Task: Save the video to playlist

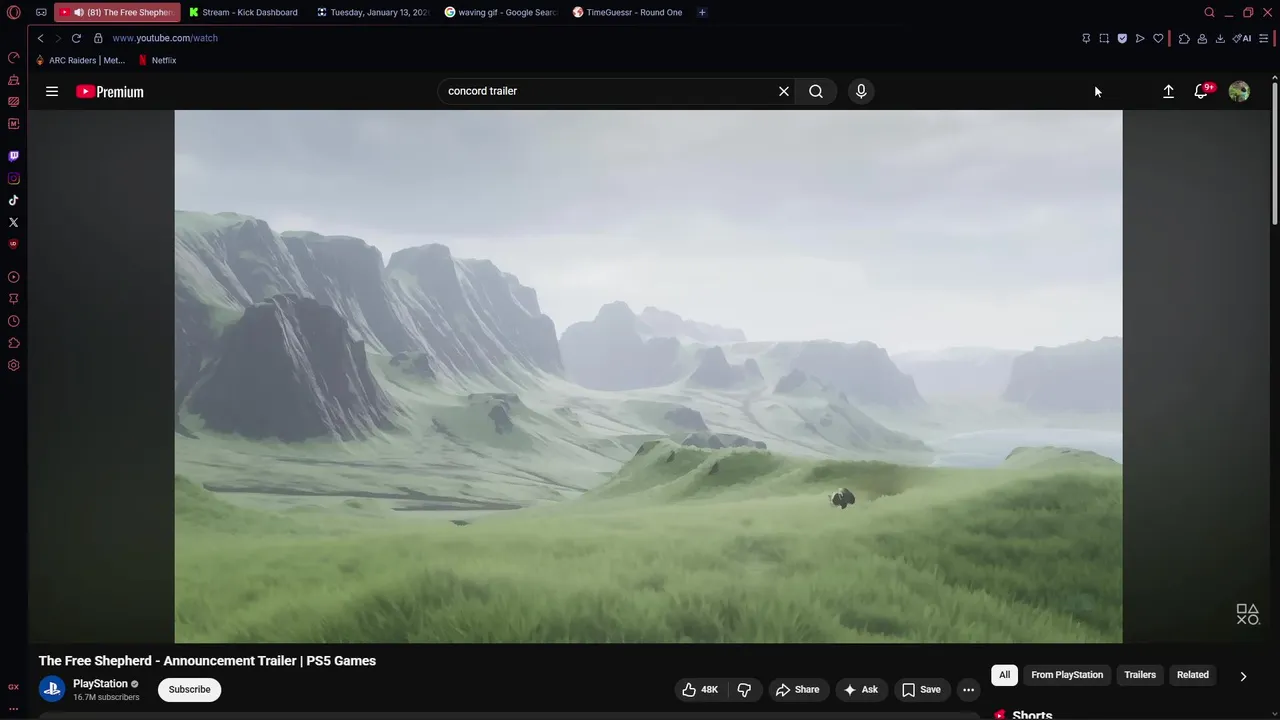Action: 921,690
